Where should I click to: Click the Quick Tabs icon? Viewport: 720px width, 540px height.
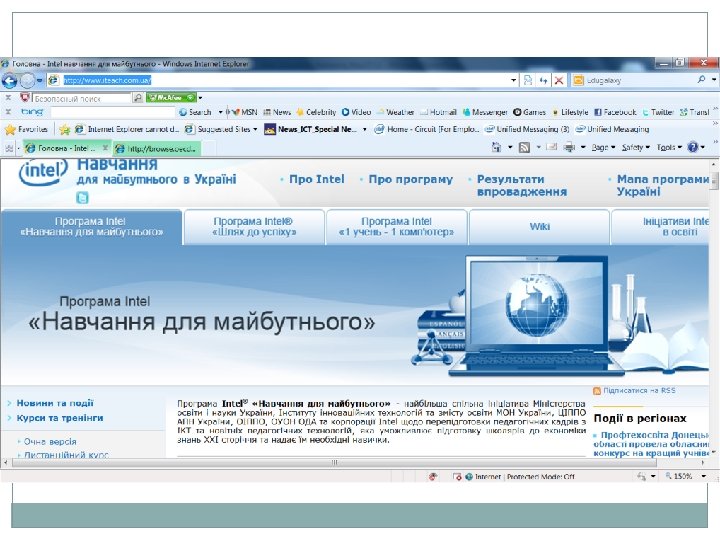[x=9, y=148]
